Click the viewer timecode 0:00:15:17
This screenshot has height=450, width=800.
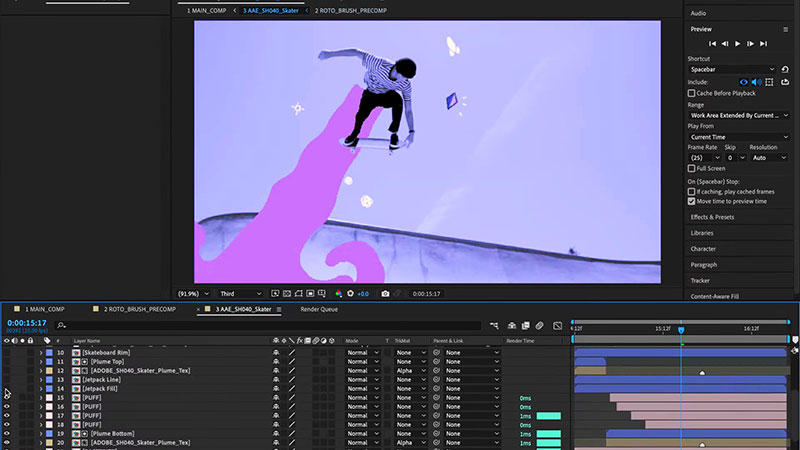[x=426, y=294]
